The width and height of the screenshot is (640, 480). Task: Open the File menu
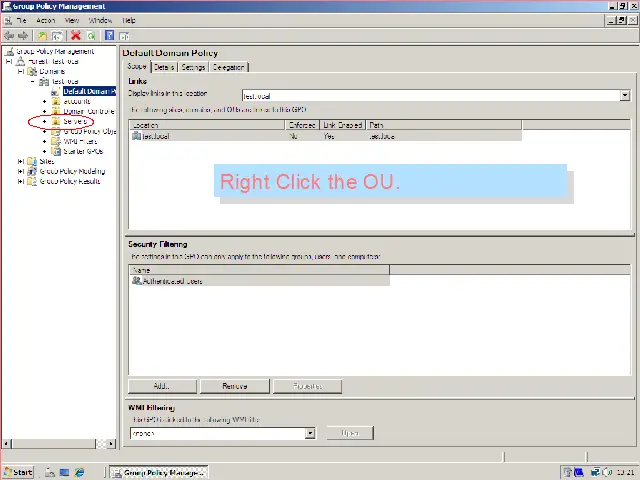pos(21,20)
